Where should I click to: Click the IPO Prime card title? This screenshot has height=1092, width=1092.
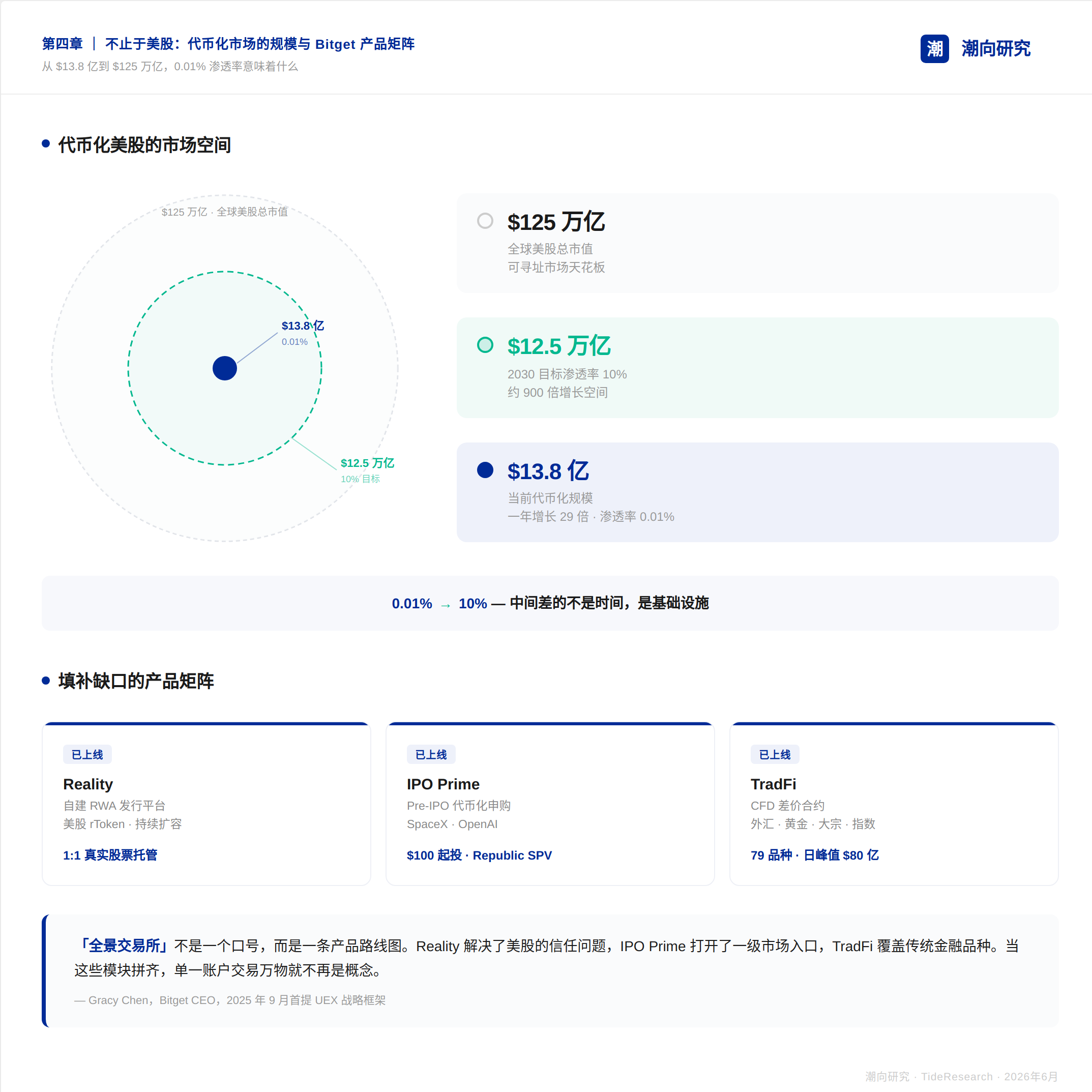pyautogui.click(x=443, y=784)
